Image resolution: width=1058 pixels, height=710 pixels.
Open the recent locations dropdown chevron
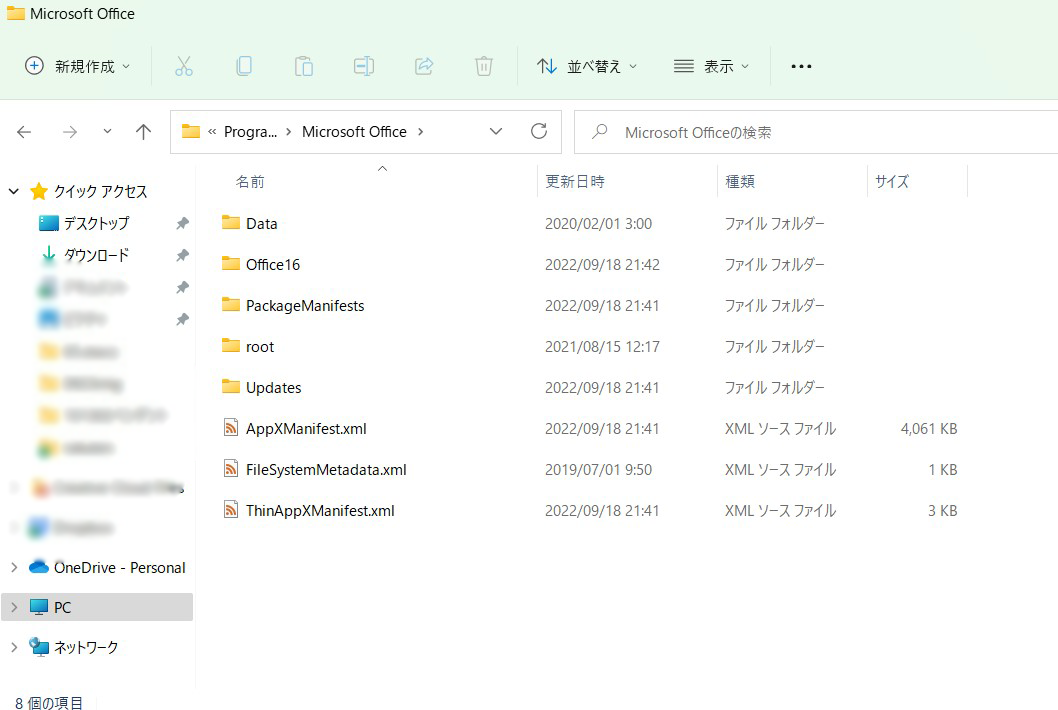click(107, 132)
